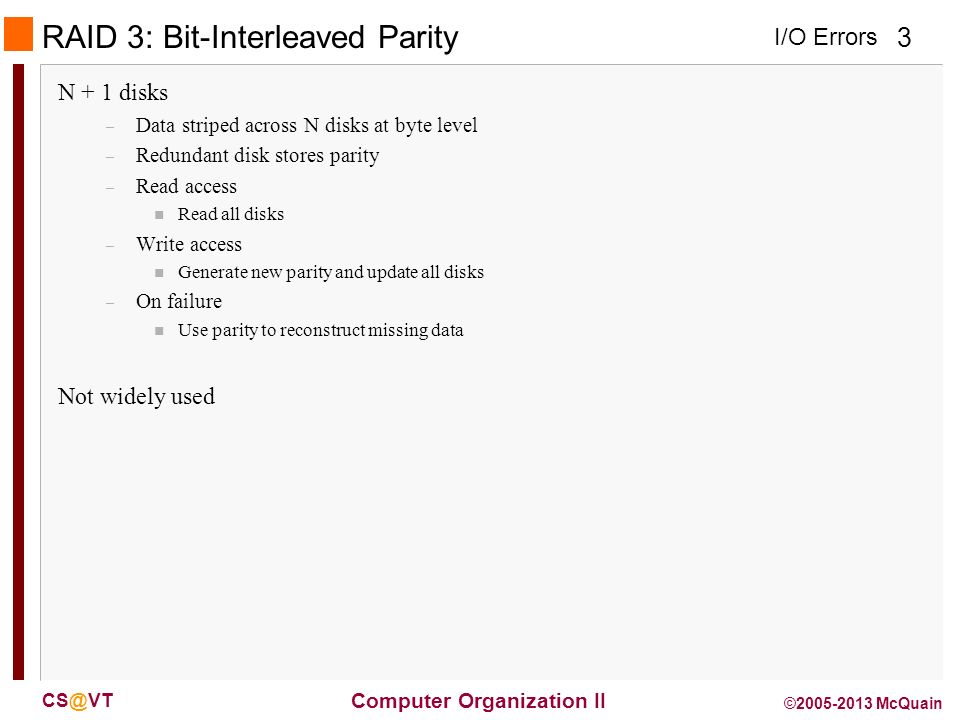Click the dark red vertical bar
The image size is (960, 720).
click(x=18, y=372)
